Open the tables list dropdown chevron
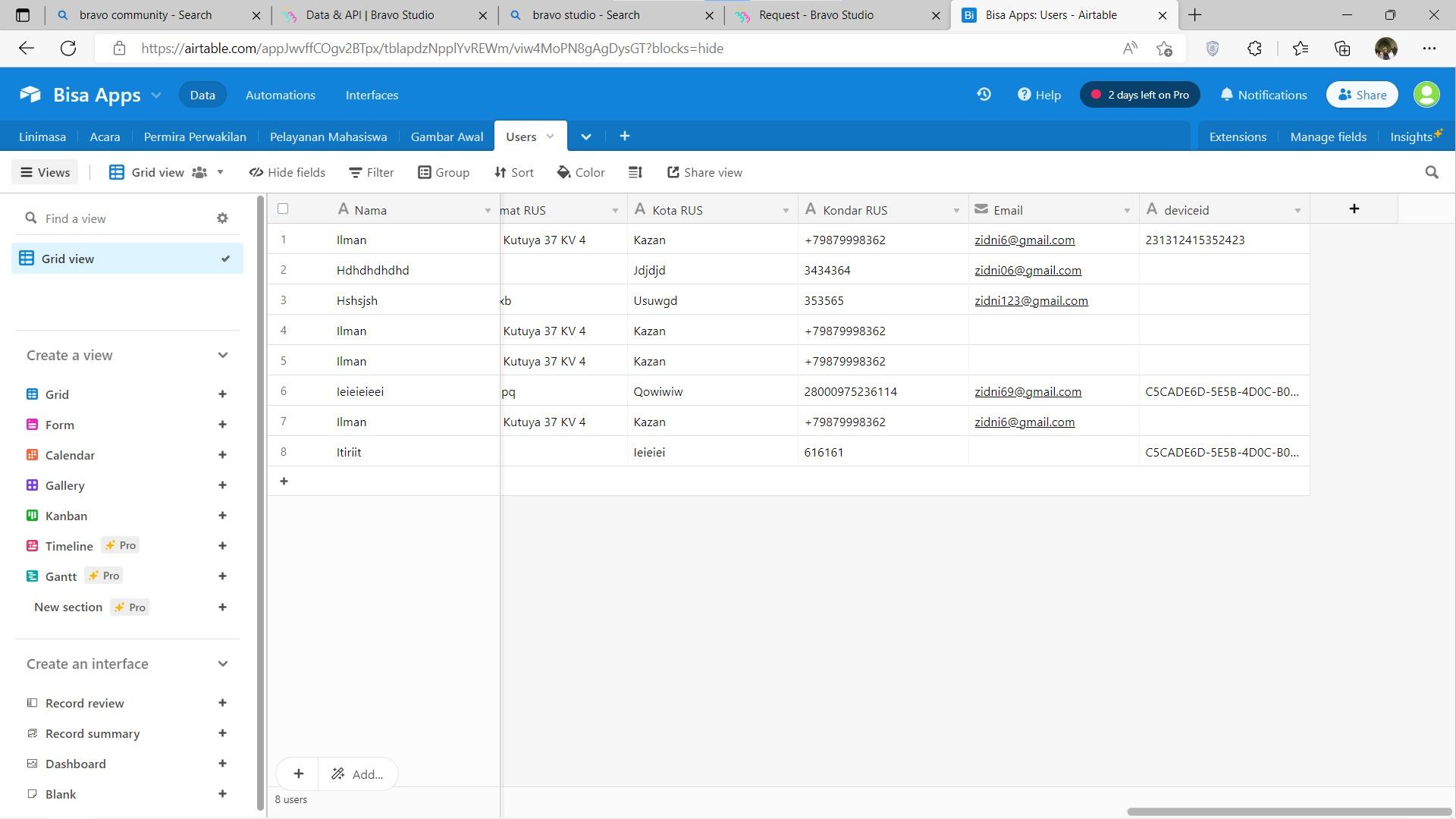 tap(585, 136)
